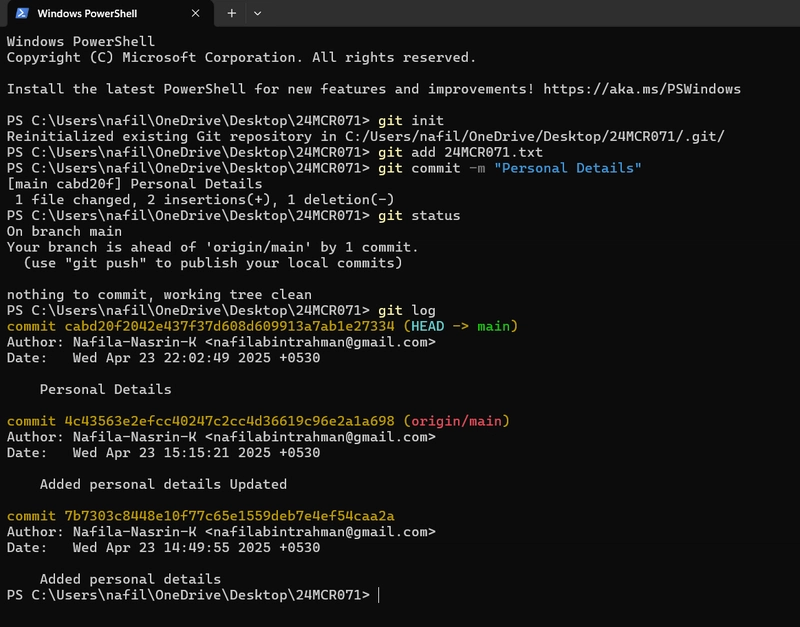Click the '[main cabd20f] Personal Details' output
The height and width of the screenshot is (627, 800).
[134, 184]
